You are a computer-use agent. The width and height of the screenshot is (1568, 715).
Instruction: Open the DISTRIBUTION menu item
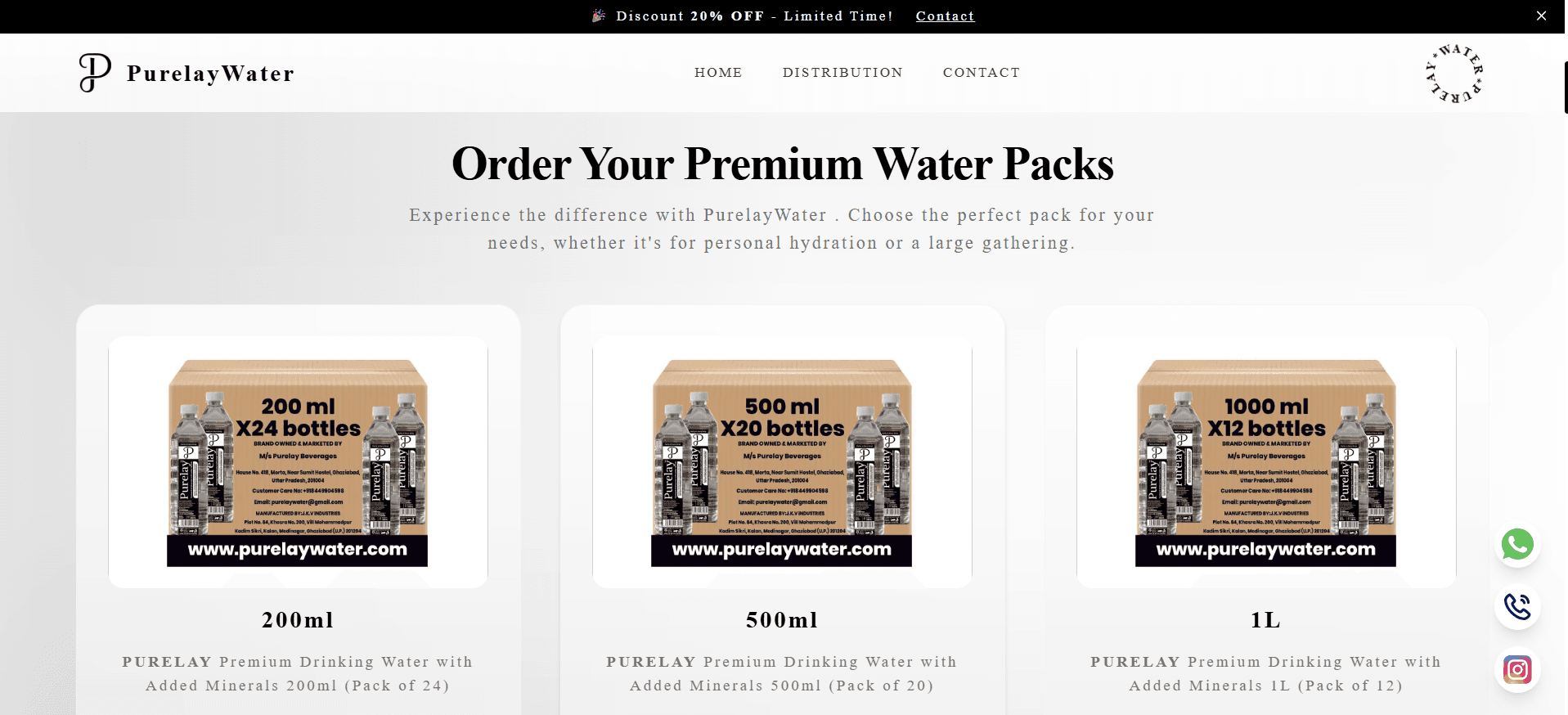click(842, 73)
